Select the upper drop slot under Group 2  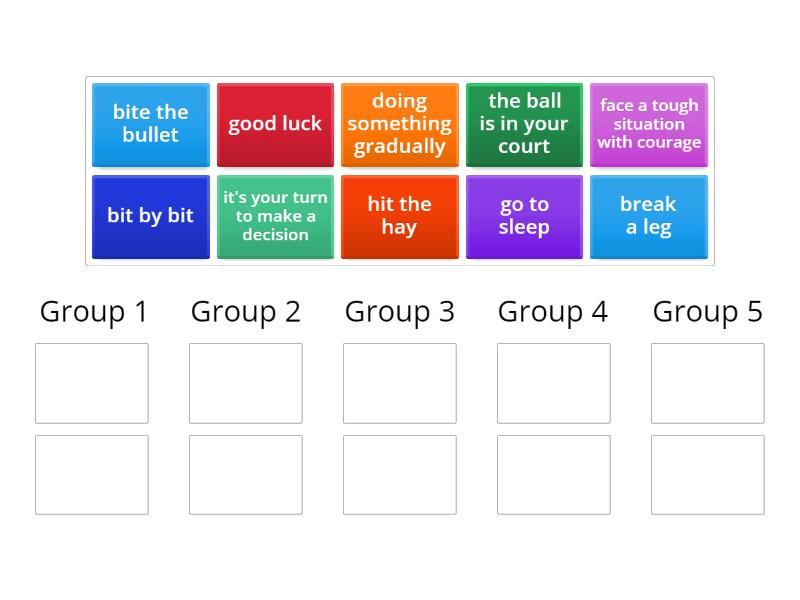point(246,383)
